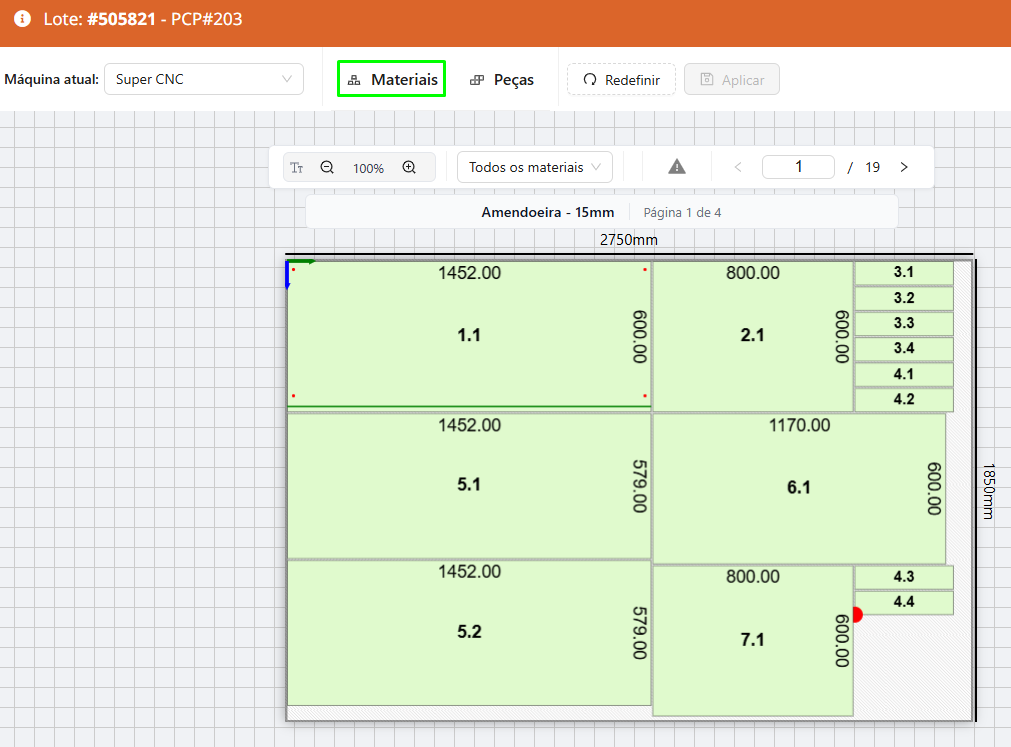Viewport: 1011px width, 747px height.
Task: Select small piece 3.1
Action: pos(904,273)
